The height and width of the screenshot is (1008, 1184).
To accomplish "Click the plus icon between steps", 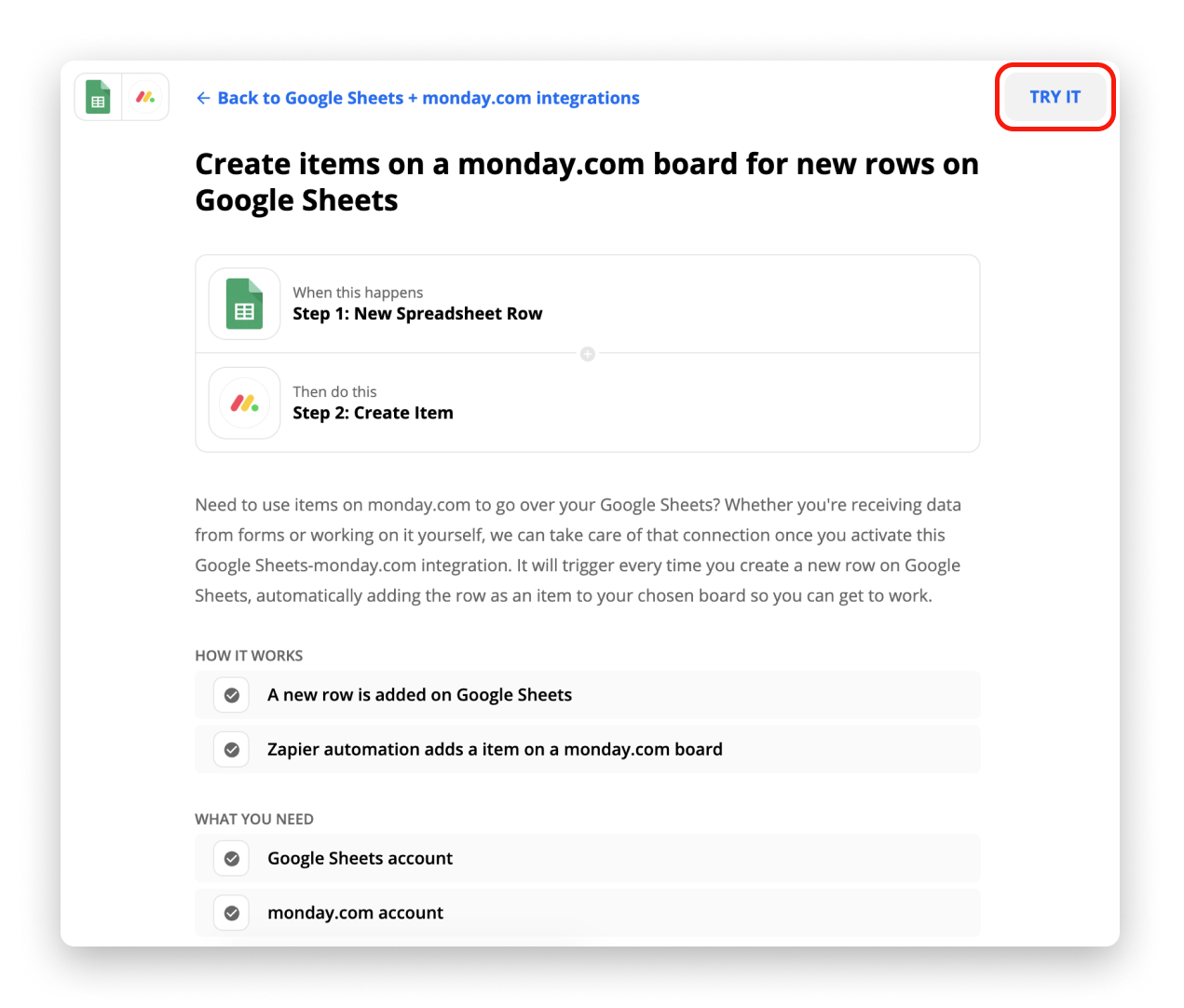I will (x=588, y=354).
